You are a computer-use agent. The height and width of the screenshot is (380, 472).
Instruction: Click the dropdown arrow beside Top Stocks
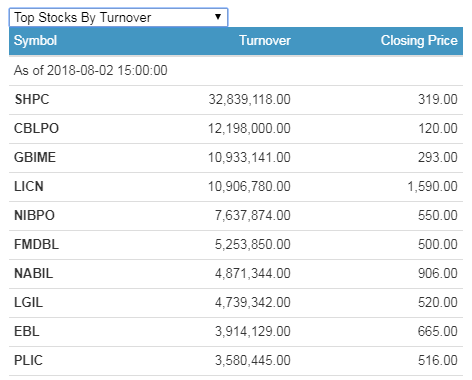[x=218, y=17]
